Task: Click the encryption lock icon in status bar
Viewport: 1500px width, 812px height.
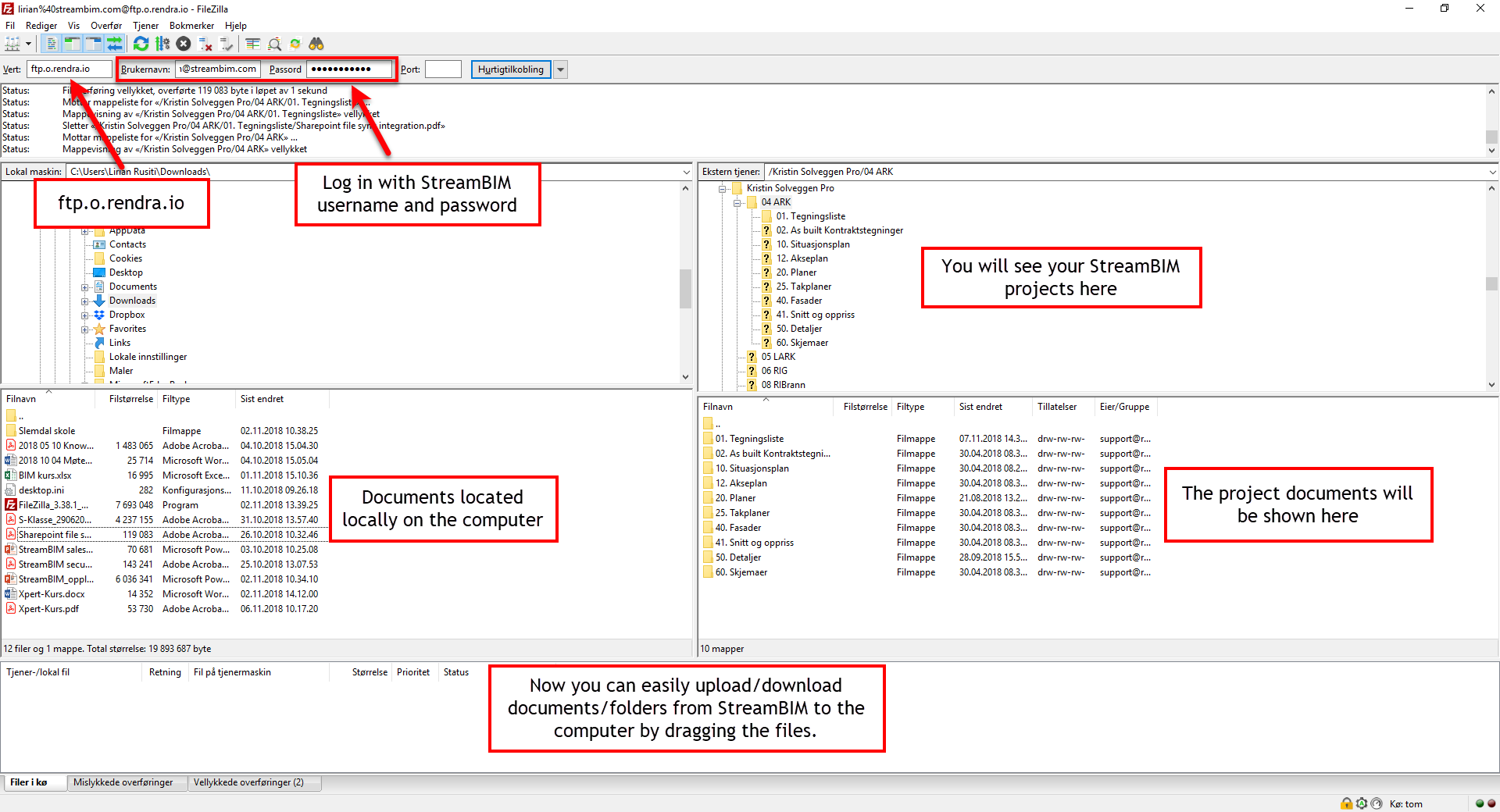Action: [x=1347, y=803]
